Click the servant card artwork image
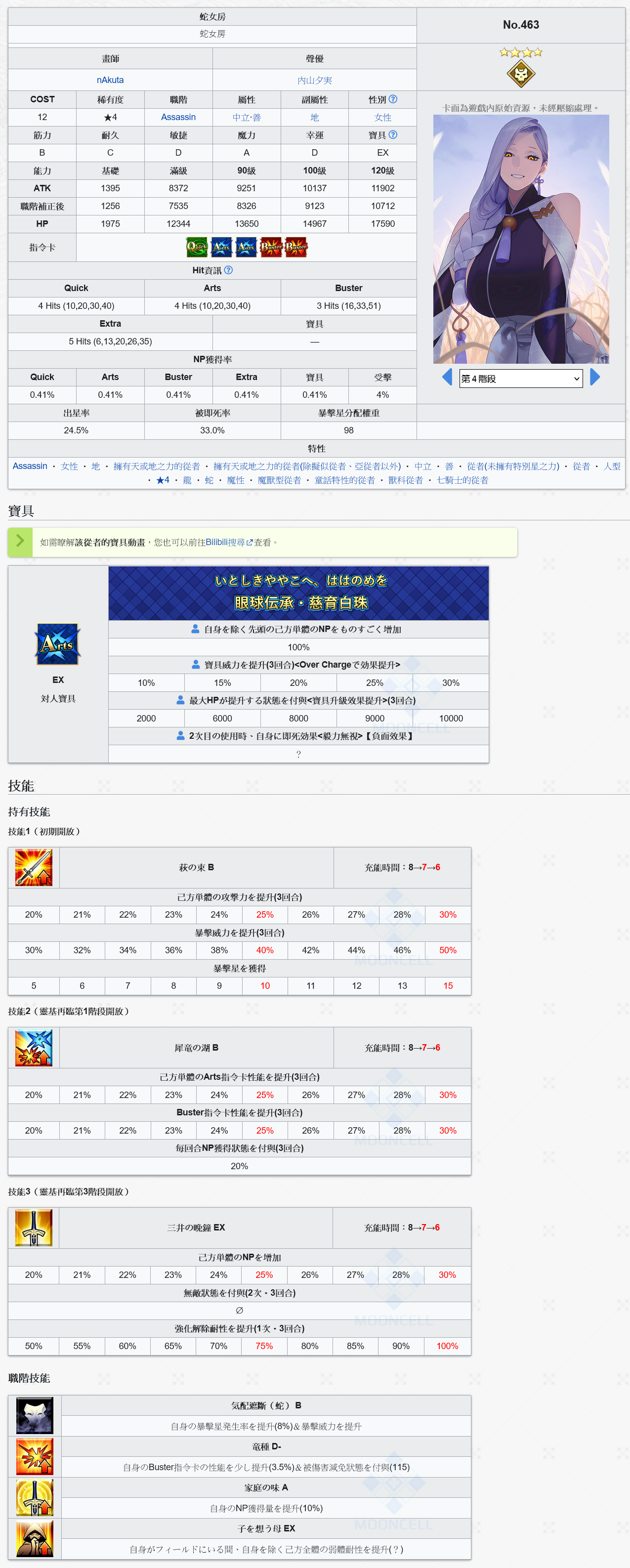 pyautogui.click(x=520, y=239)
